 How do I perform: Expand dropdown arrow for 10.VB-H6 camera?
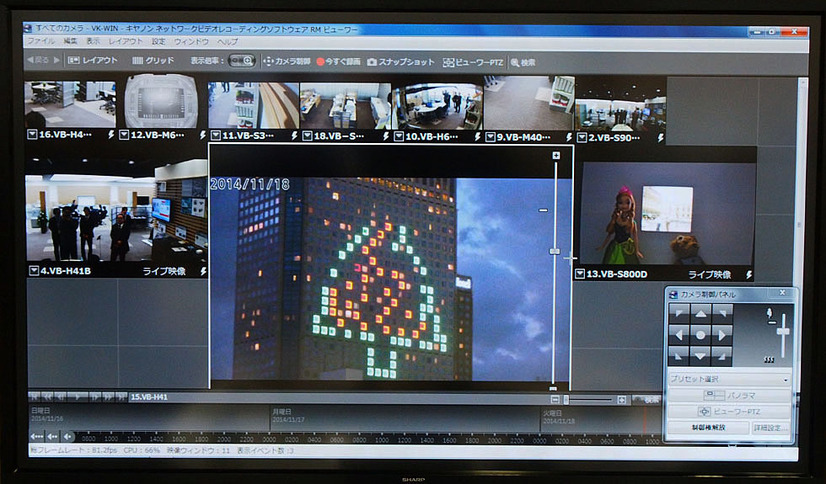point(399,137)
